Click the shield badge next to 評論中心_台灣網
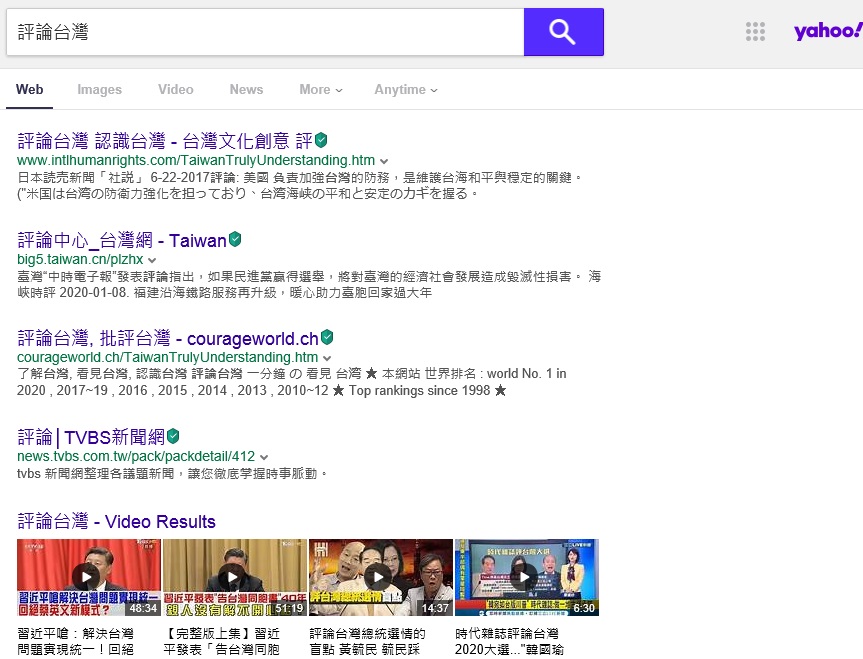The height and width of the screenshot is (659, 863). (235, 239)
